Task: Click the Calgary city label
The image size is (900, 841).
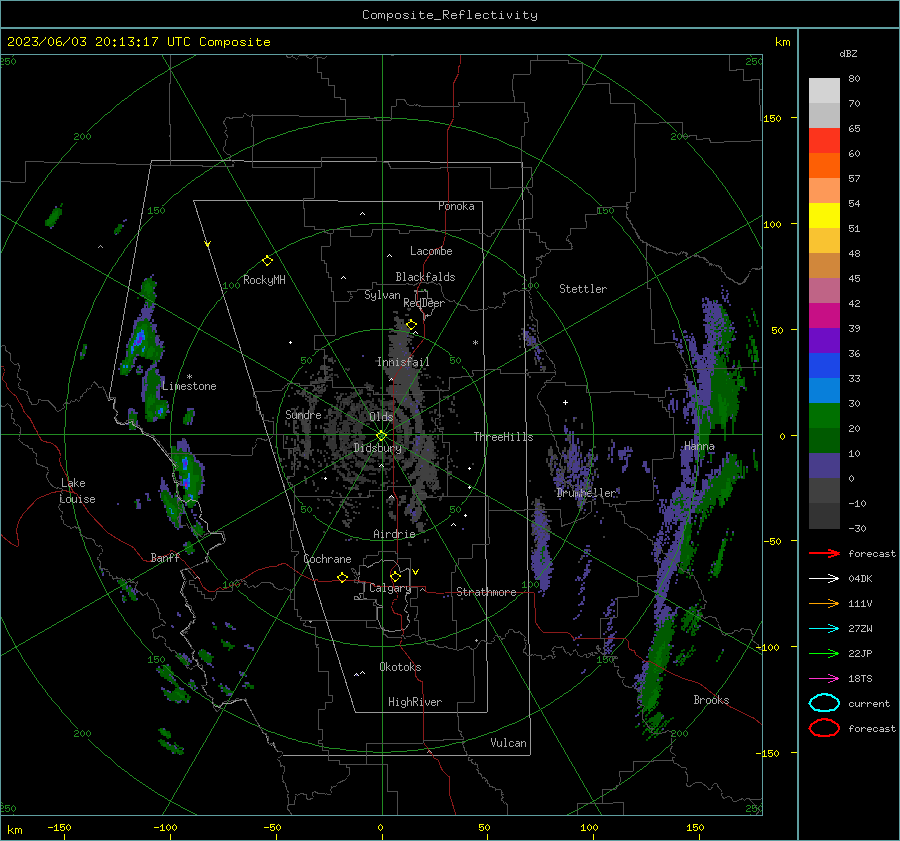Action: (390, 588)
